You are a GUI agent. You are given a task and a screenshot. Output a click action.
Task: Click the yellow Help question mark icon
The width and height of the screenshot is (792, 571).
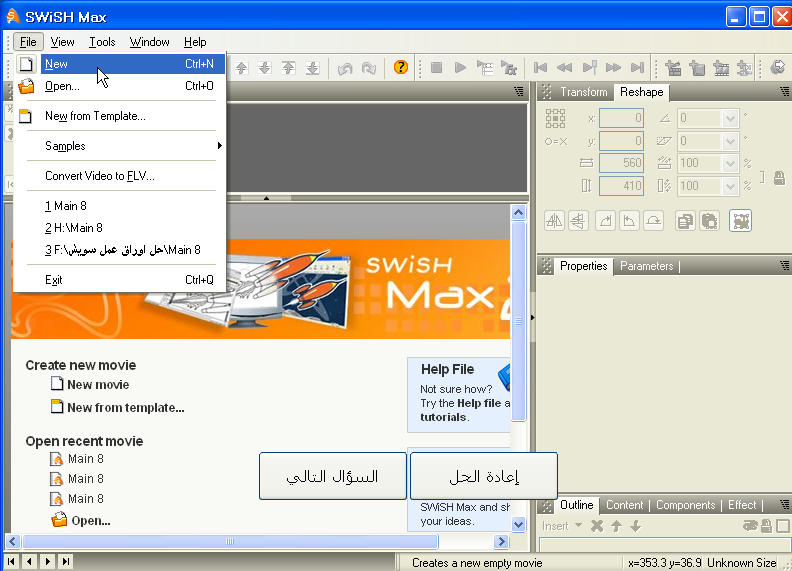[401, 68]
